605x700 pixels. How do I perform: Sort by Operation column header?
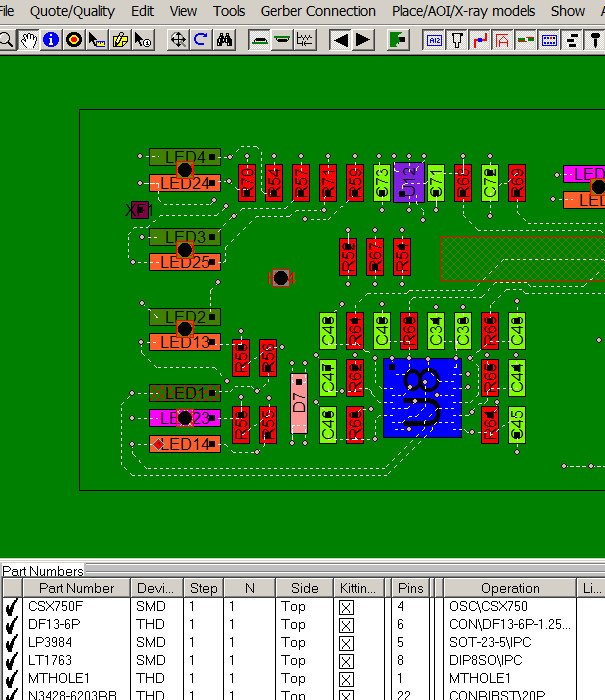point(510,588)
